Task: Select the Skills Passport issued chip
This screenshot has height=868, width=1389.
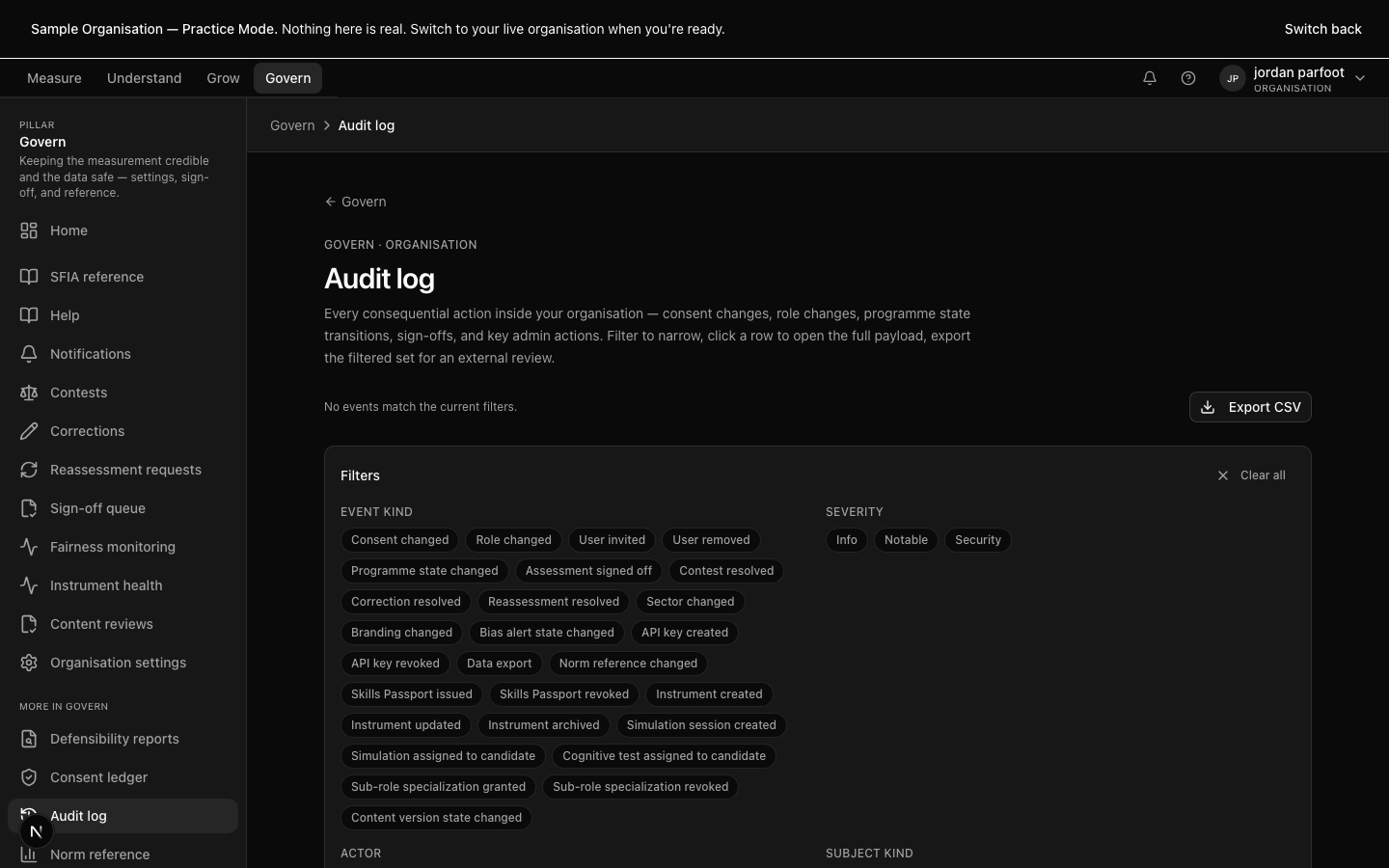Action: [412, 694]
